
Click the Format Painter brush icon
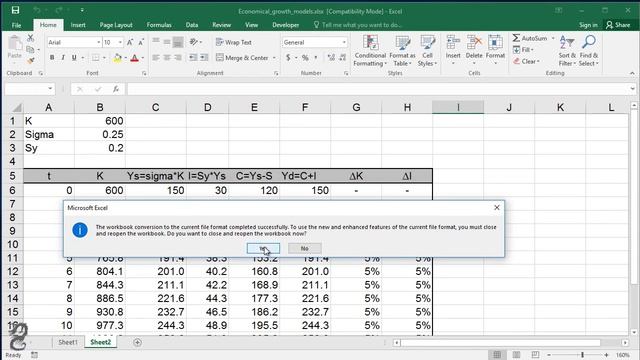point(31,61)
